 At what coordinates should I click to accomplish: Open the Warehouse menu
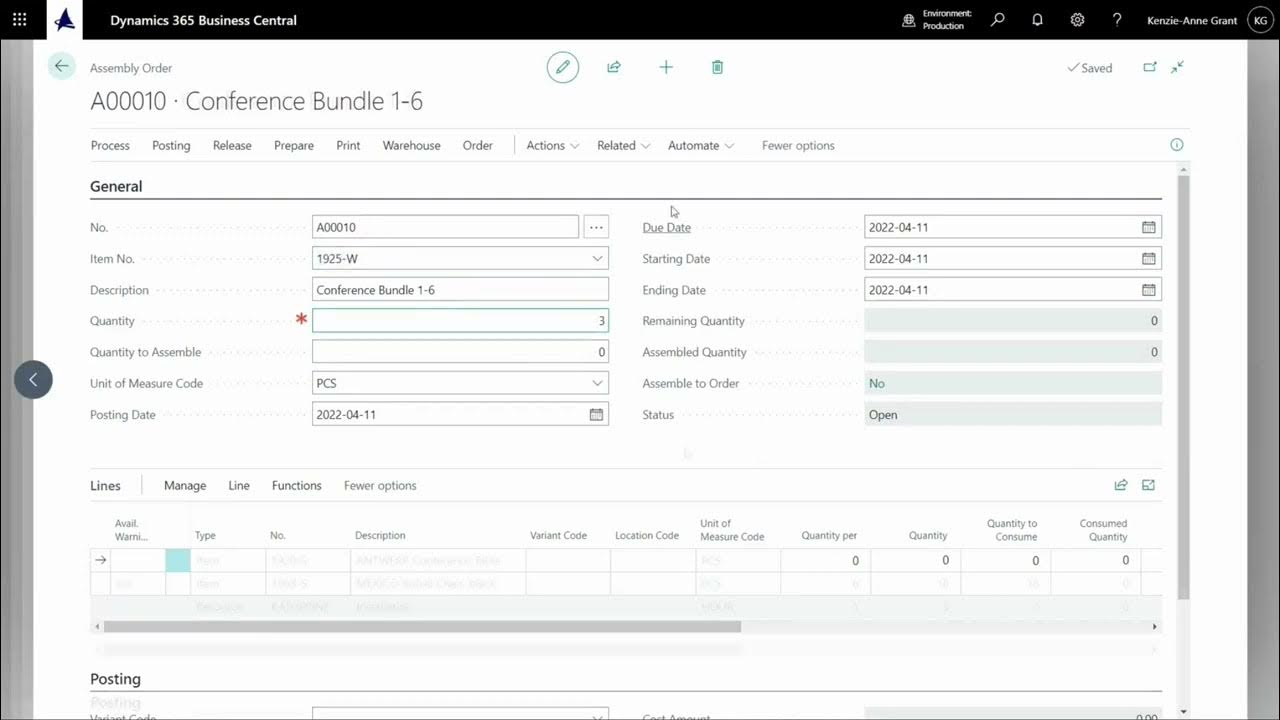tap(411, 145)
